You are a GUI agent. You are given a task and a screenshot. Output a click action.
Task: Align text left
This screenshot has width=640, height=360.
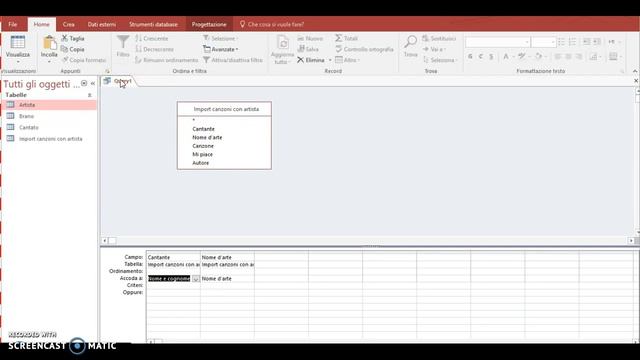point(558,56)
